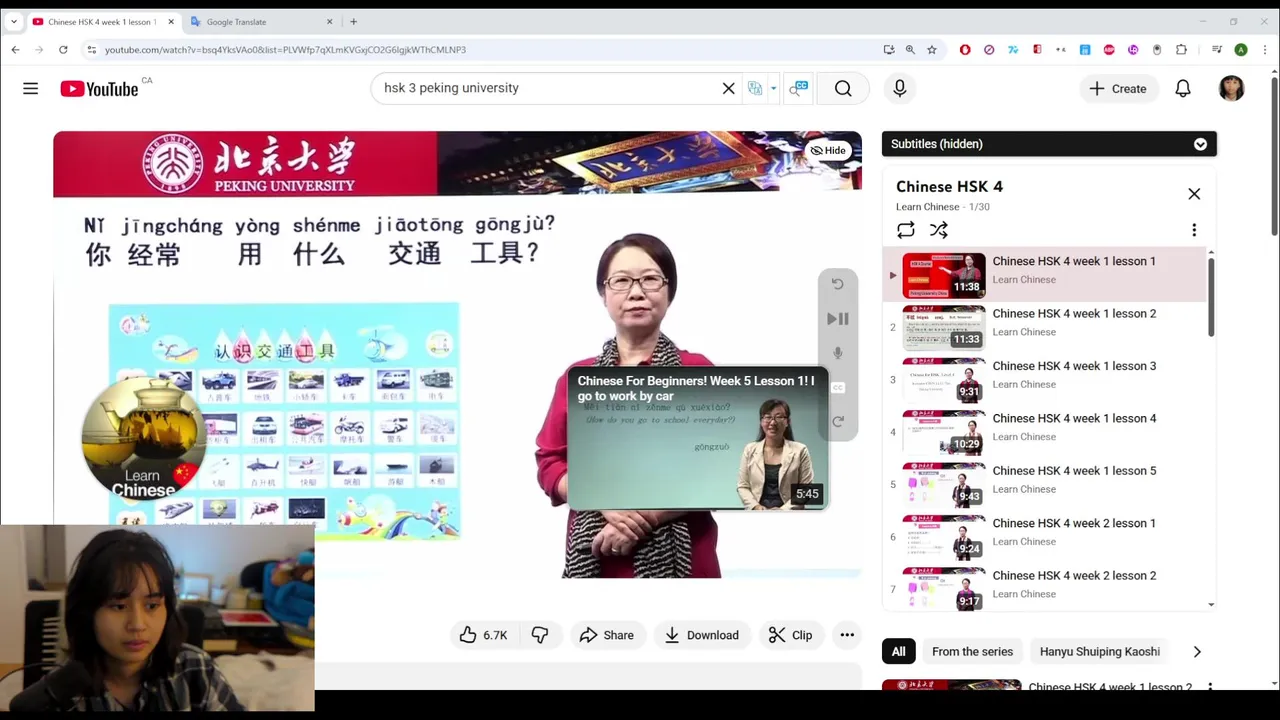
Task: Open playlist options three-dot menu
Action: click(x=1194, y=230)
